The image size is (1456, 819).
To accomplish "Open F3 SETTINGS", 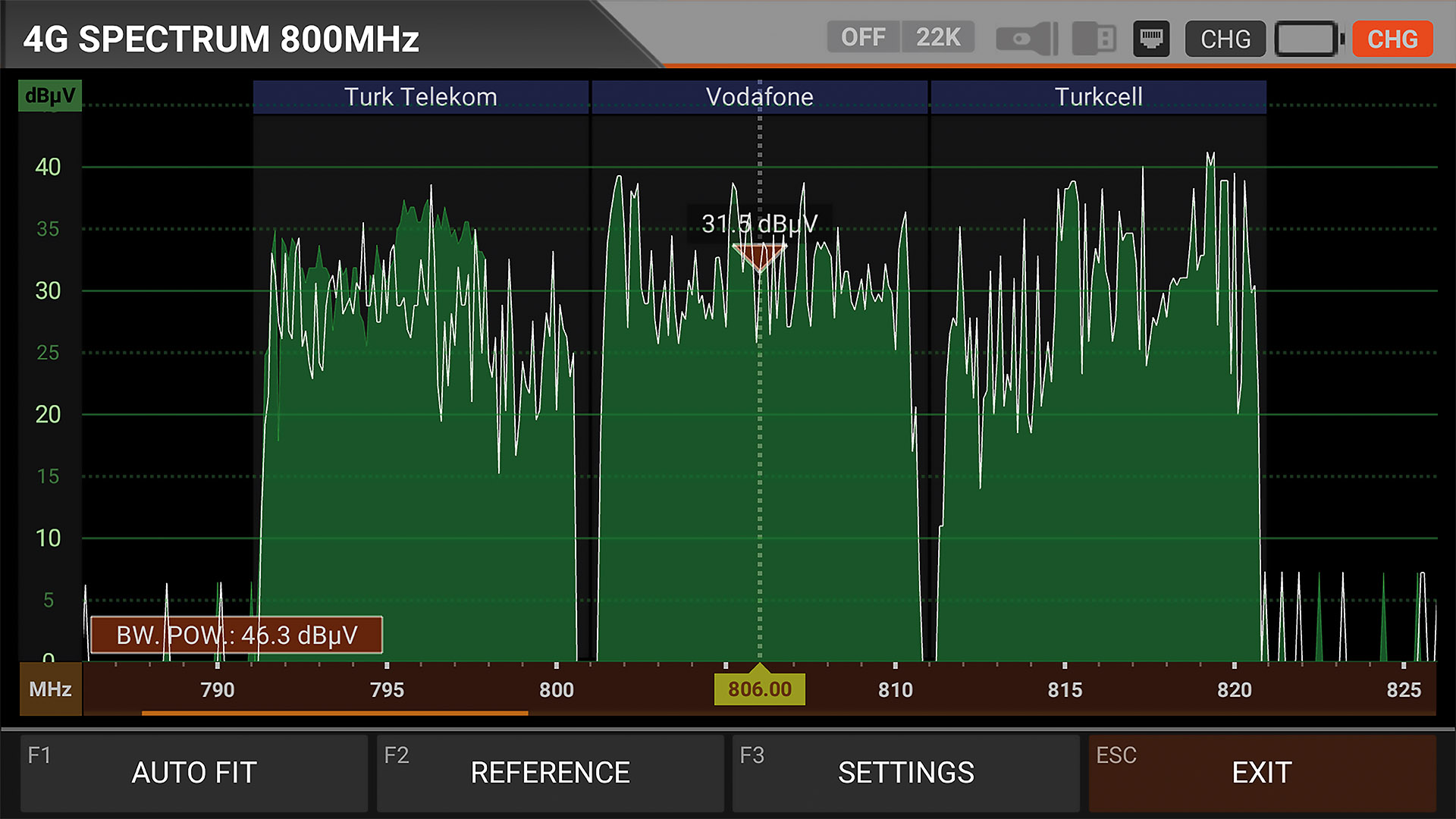I will click(x=905, y=773).
